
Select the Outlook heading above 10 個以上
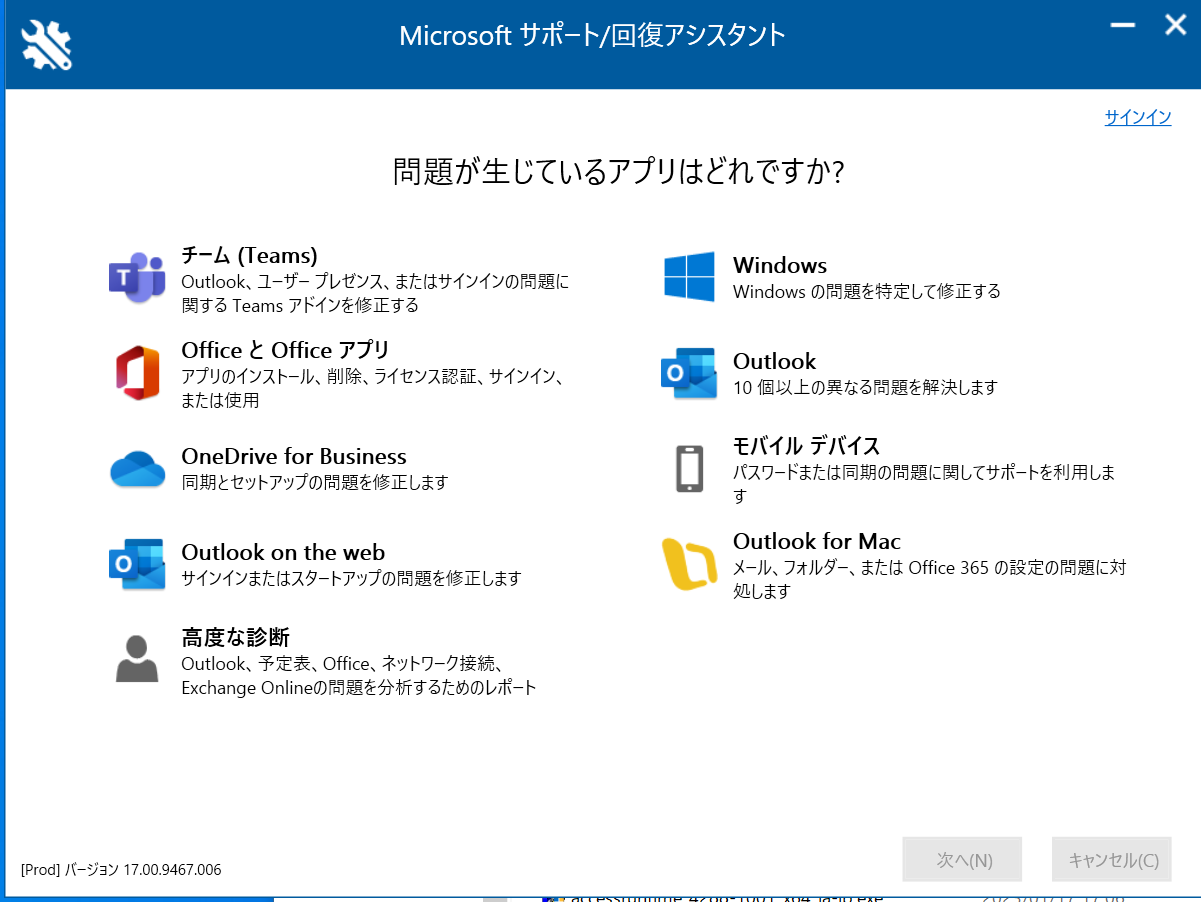(775, 361)
